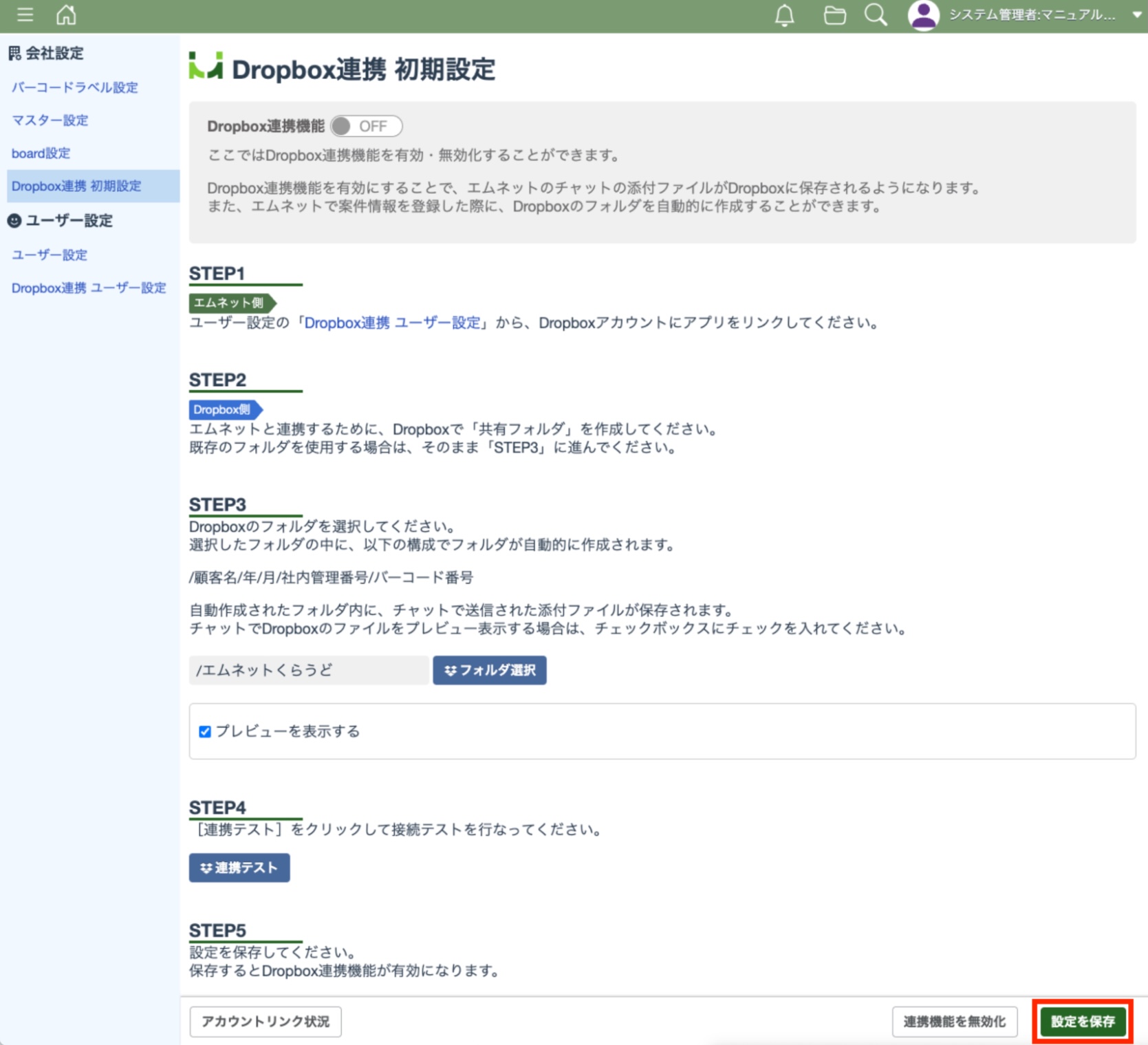1148x1045 pixels.
Task: Click the M logo beside page title
Action: pos(206,66)
